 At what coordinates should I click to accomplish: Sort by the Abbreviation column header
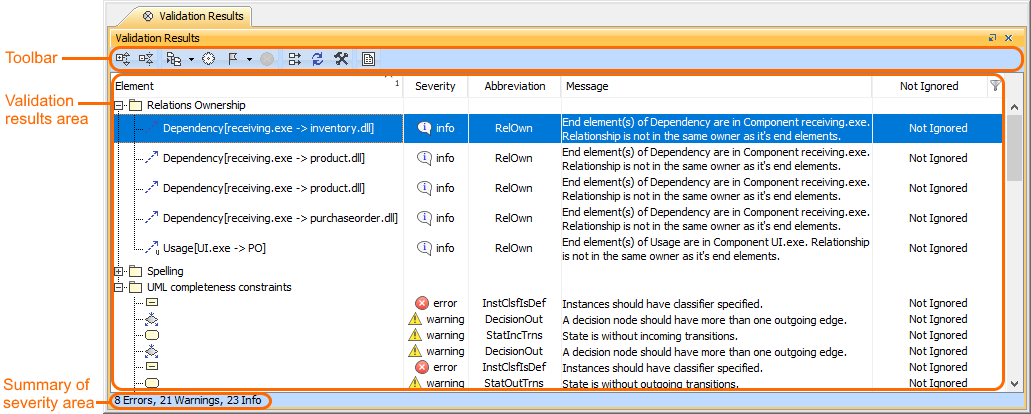[x=515, y=86]
